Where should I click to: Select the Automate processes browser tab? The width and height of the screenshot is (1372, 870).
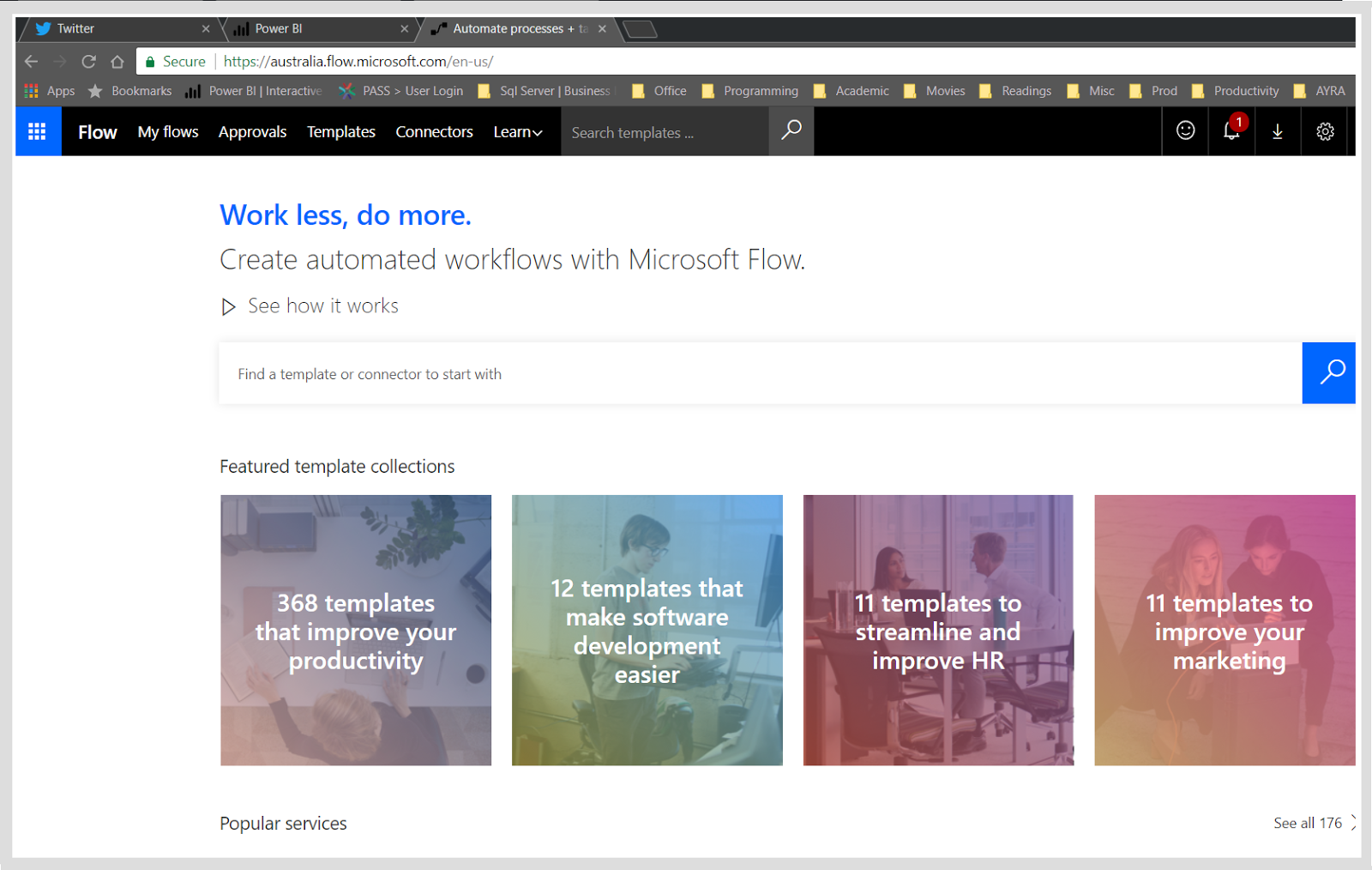point(519,28)
